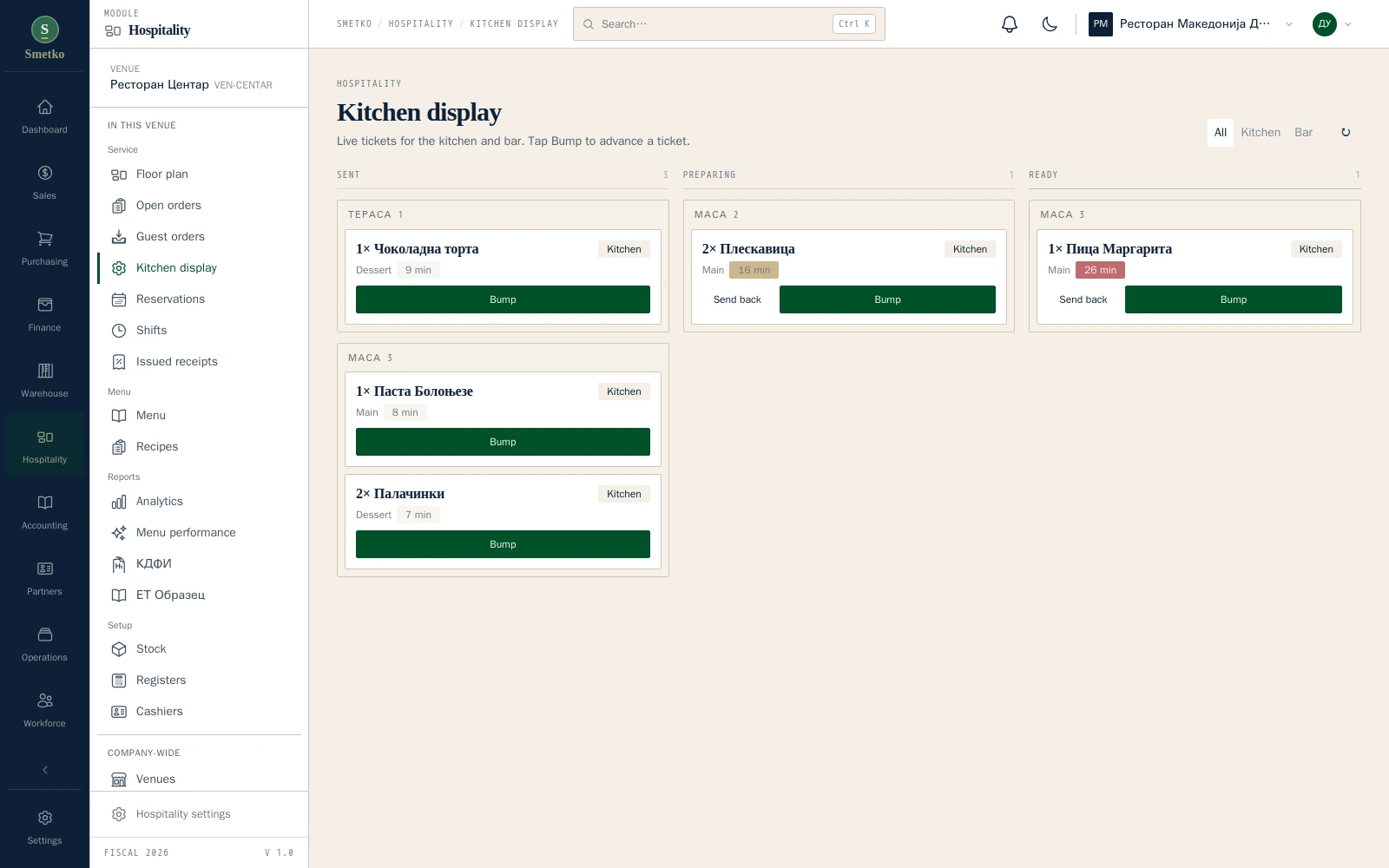Screen dimensions: 1389x868
Task: Open Hospitality settings
Action: [x=199, y=814]
